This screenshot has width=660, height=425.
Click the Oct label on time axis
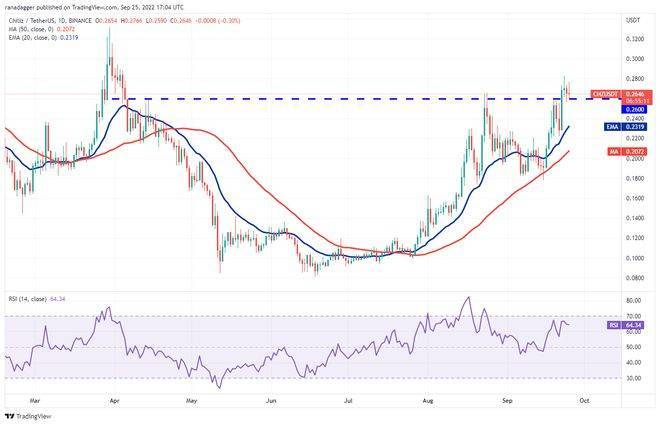pyautogui.click(x=583, y=397)
